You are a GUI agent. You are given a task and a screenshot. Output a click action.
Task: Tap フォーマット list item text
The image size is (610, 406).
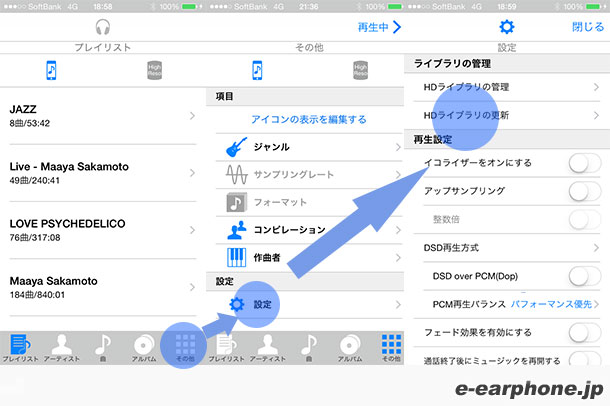280,202
